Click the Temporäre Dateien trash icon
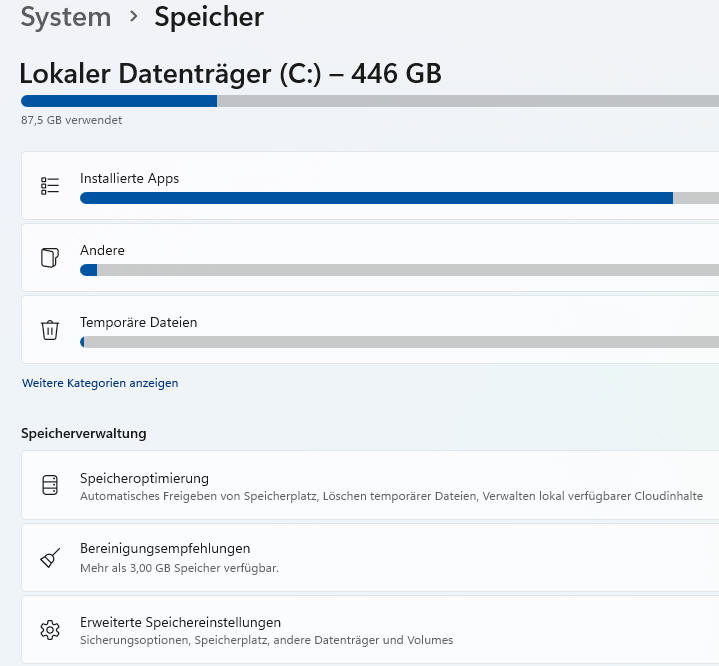The width and height of the screenshot is (719, 666). (x=50, y=330)
